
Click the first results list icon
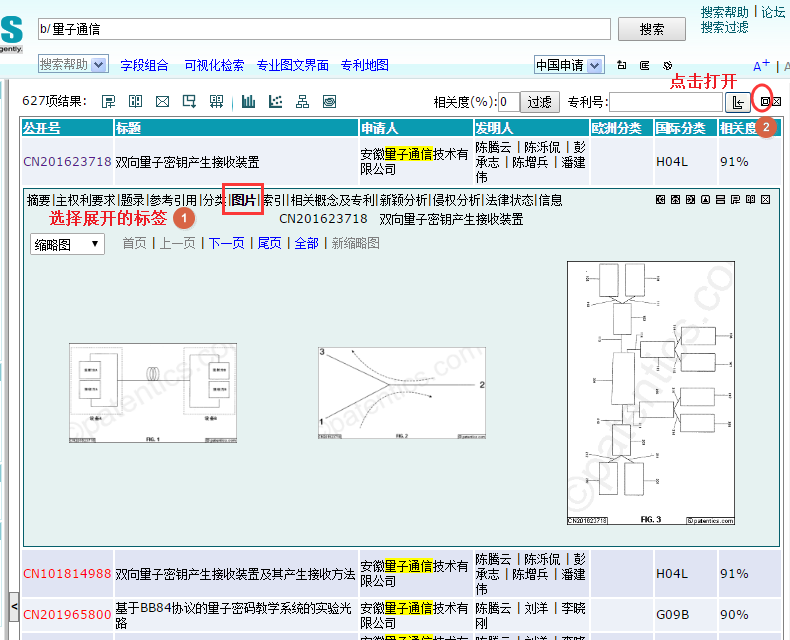click(x=108, y=101)
